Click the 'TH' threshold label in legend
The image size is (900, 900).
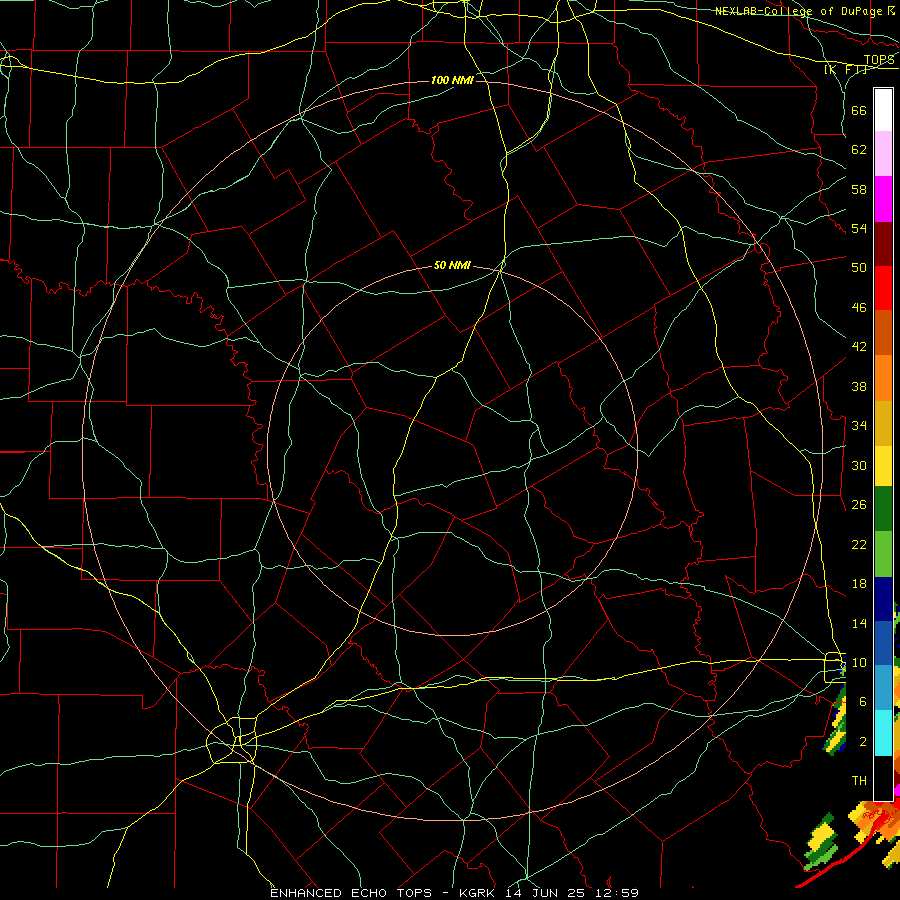[x=859, y=781]
